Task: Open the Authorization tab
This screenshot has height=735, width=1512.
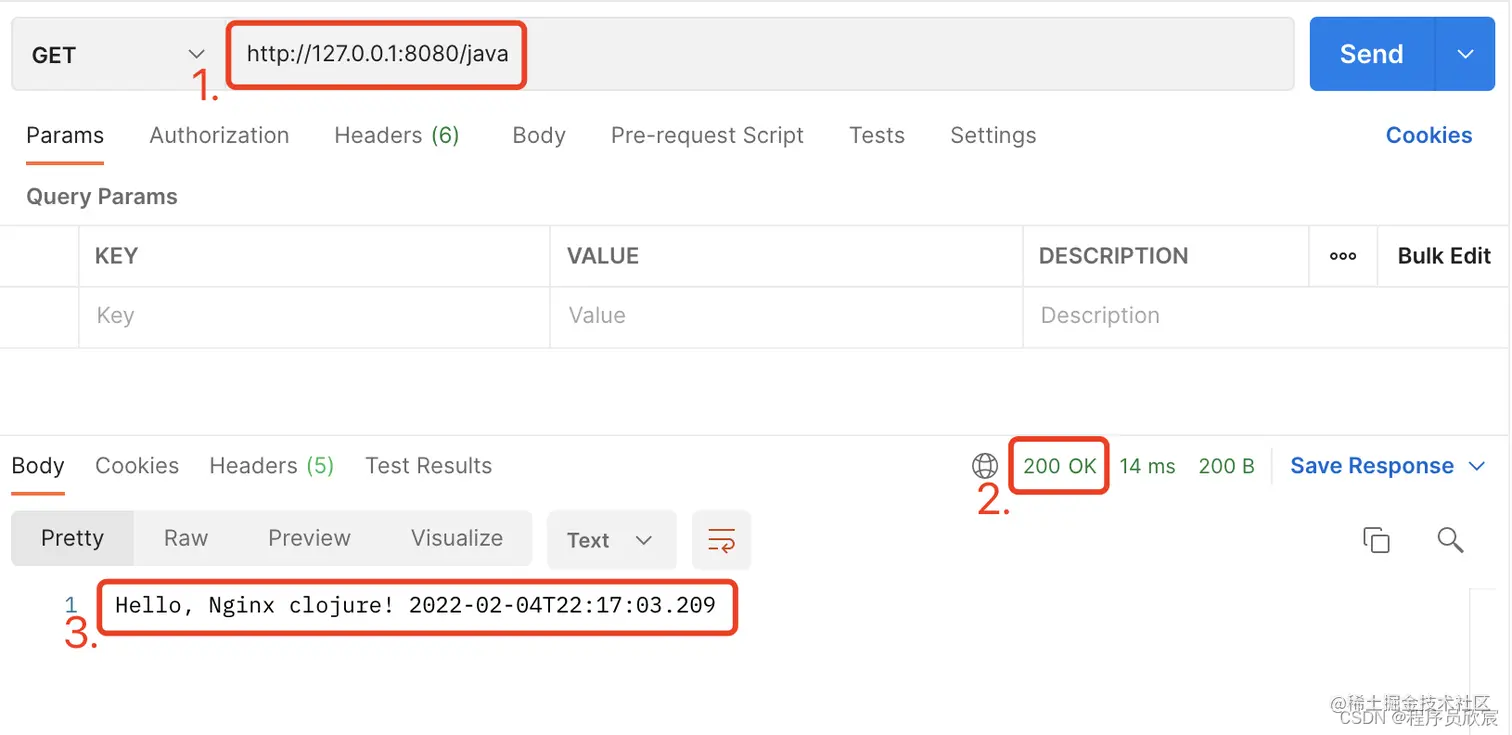Action: [219, 136]
